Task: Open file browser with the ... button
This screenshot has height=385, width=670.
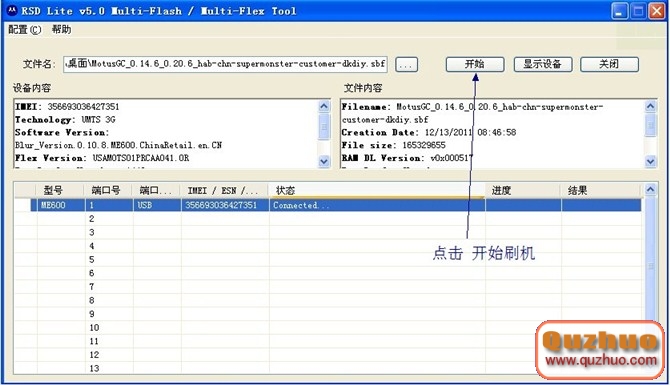Action: pyautogui.click(x=406, y=65)
